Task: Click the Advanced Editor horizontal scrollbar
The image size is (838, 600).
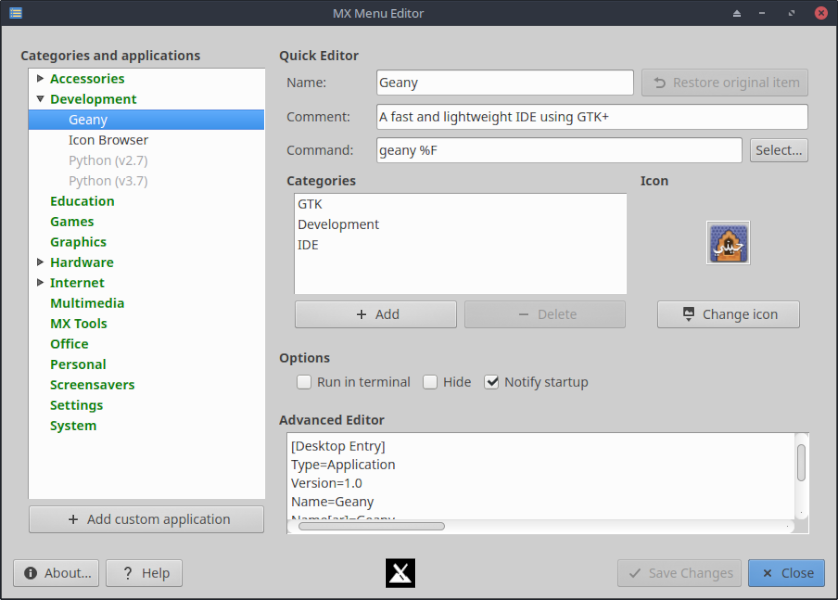Action: coord(371,526)
